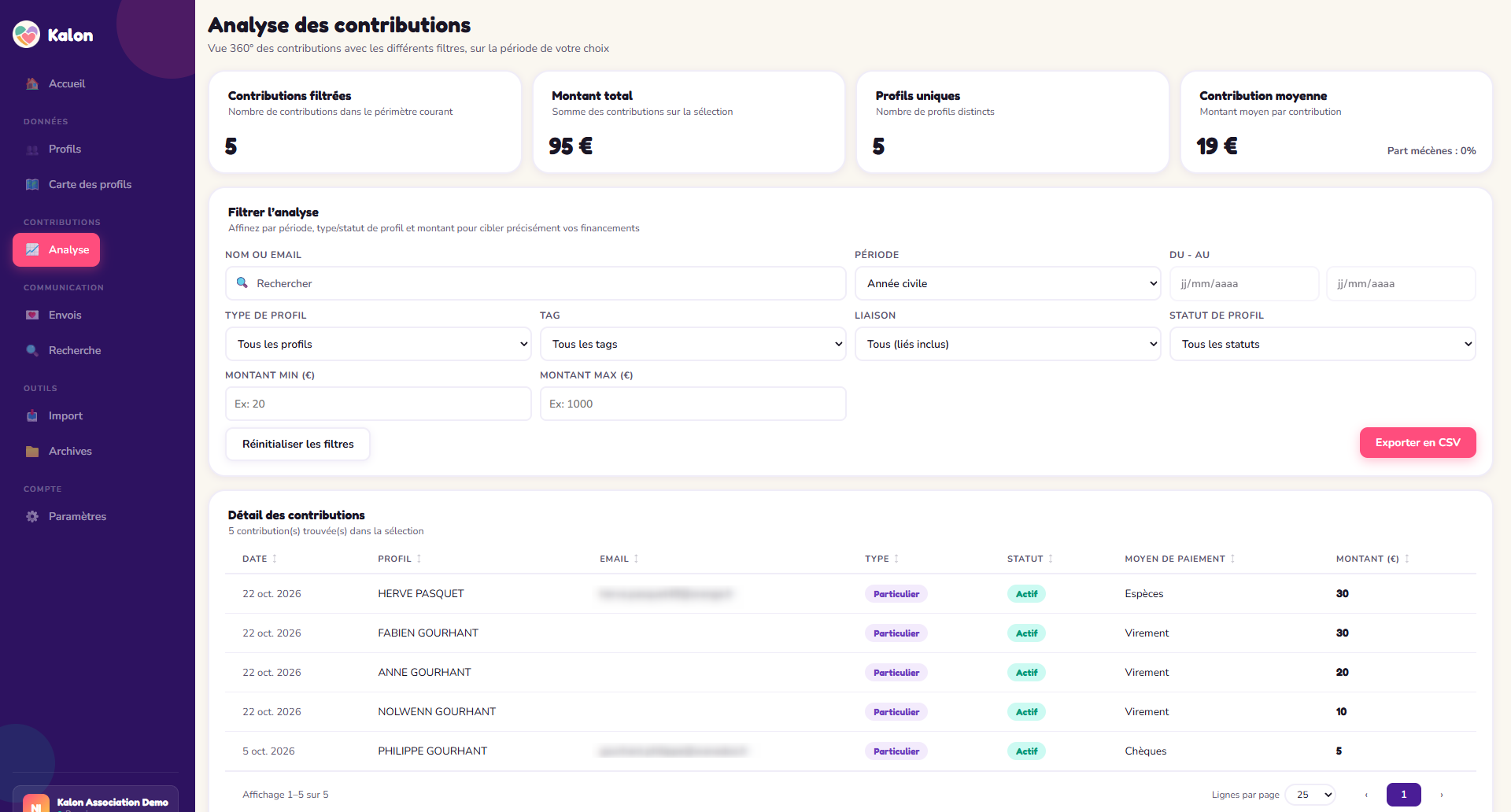Viewport: 1511px width, 812px height.
Task: Sort by Statut column arrows
Action: tap(1051, 559)
